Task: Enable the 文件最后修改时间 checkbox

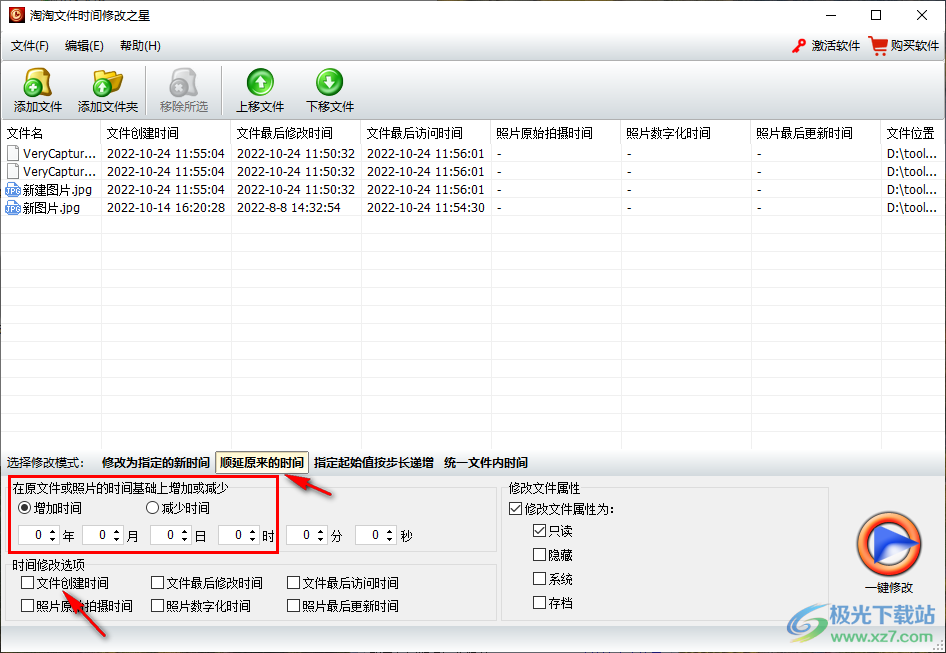Action: (157, 582)
